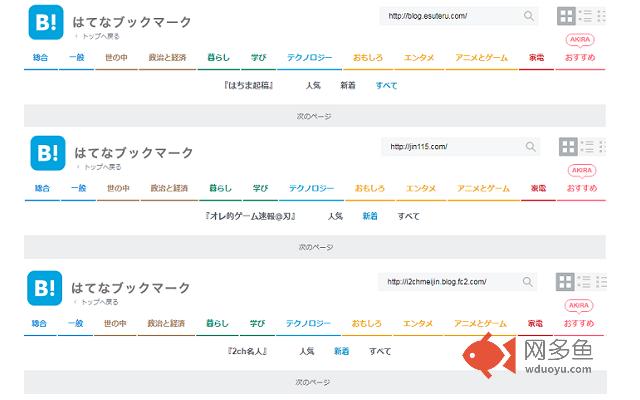This screenshot has height=400, width=640.
Task: Click 次のページ bar under はちま起稿
Action: 314,117
